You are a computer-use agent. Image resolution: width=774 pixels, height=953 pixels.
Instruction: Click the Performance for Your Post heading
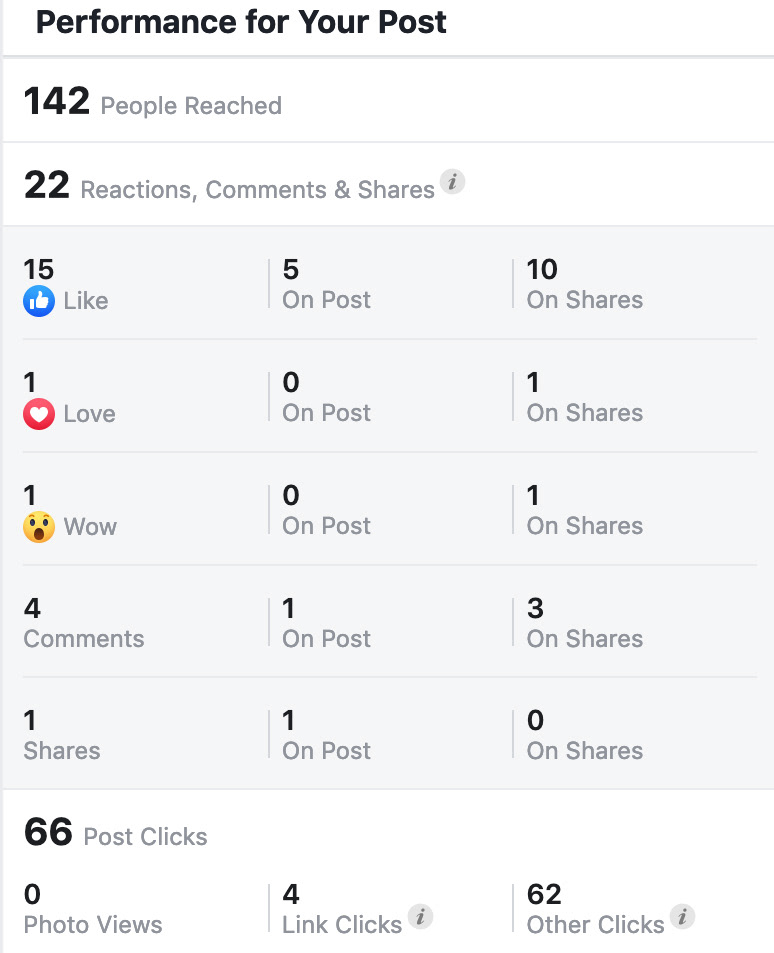[x=241, y=22]
